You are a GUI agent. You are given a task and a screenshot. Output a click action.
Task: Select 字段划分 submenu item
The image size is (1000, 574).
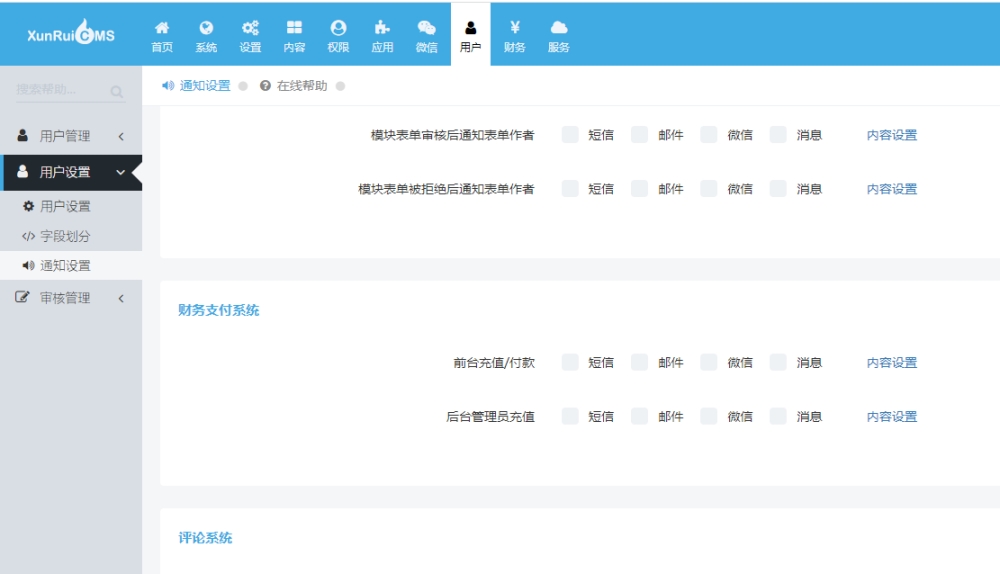point(71,236)
